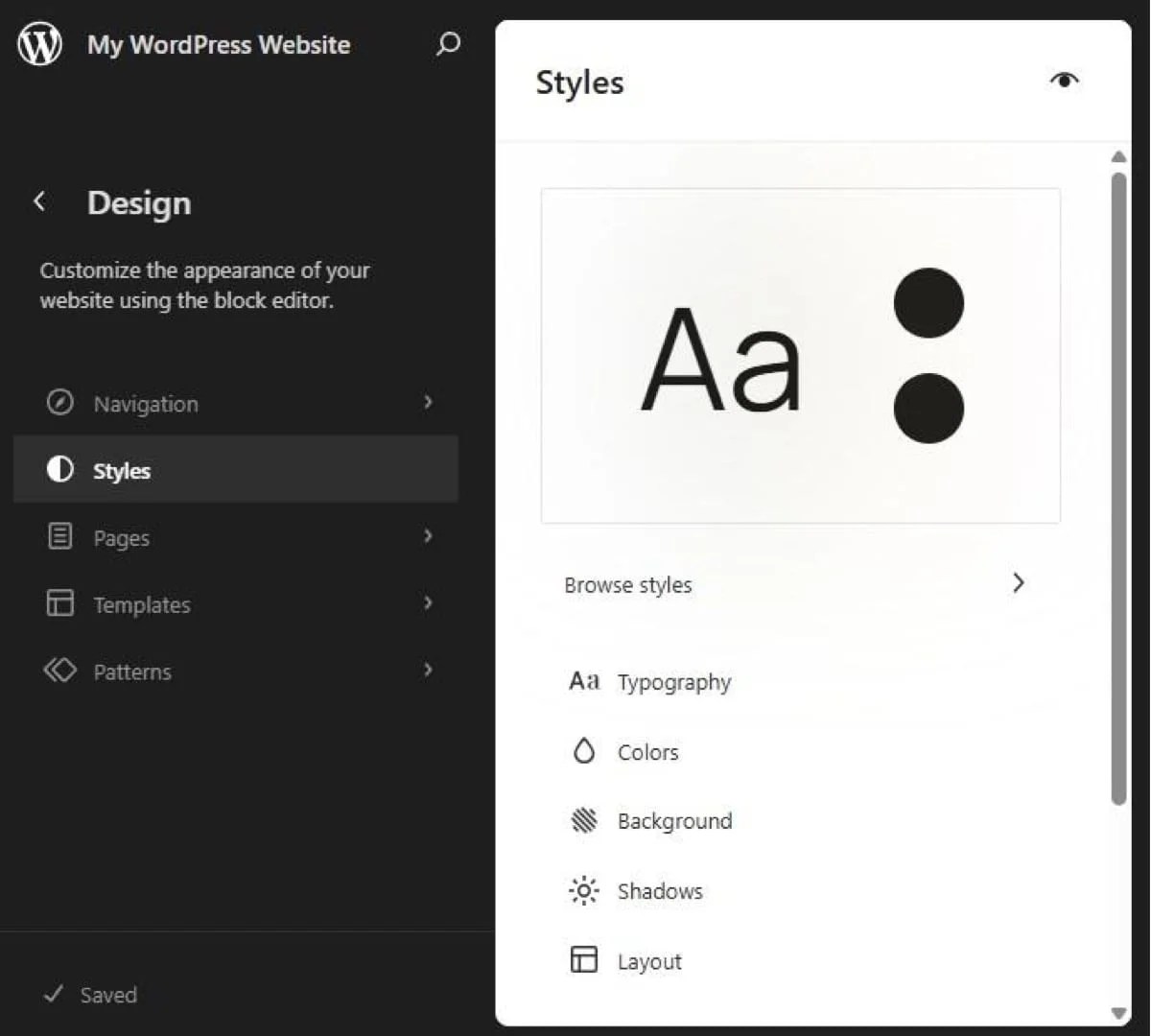Select the Typography Aa icon
The height and width of the screenshot is (1036, 1151).
pos(584,681)
